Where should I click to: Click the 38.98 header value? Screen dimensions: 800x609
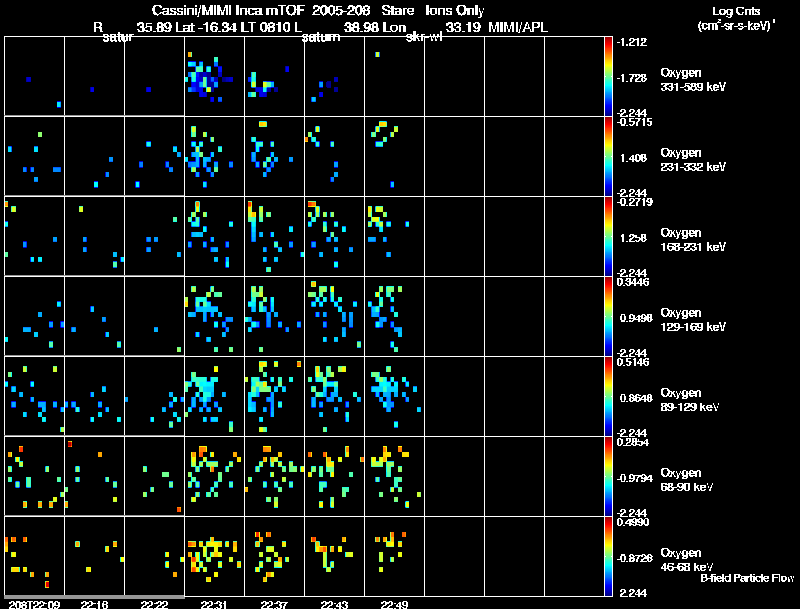coord(361,27)
